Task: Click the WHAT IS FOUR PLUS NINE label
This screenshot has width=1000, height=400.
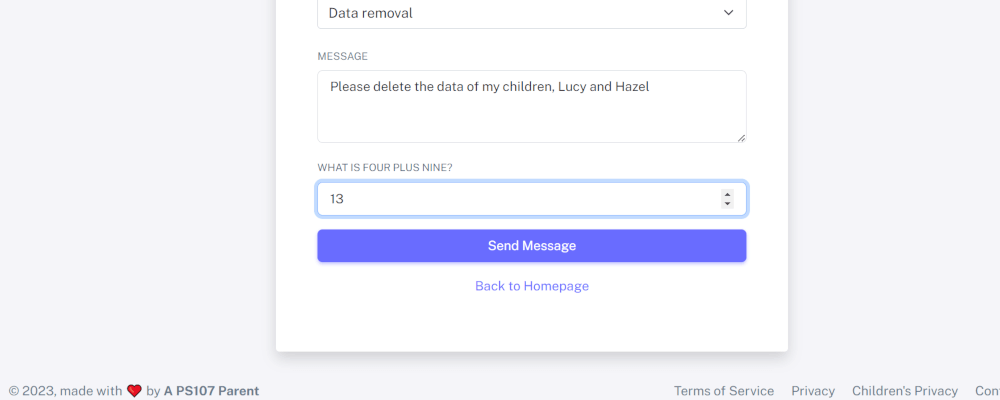Action: [x=384, y=167]
